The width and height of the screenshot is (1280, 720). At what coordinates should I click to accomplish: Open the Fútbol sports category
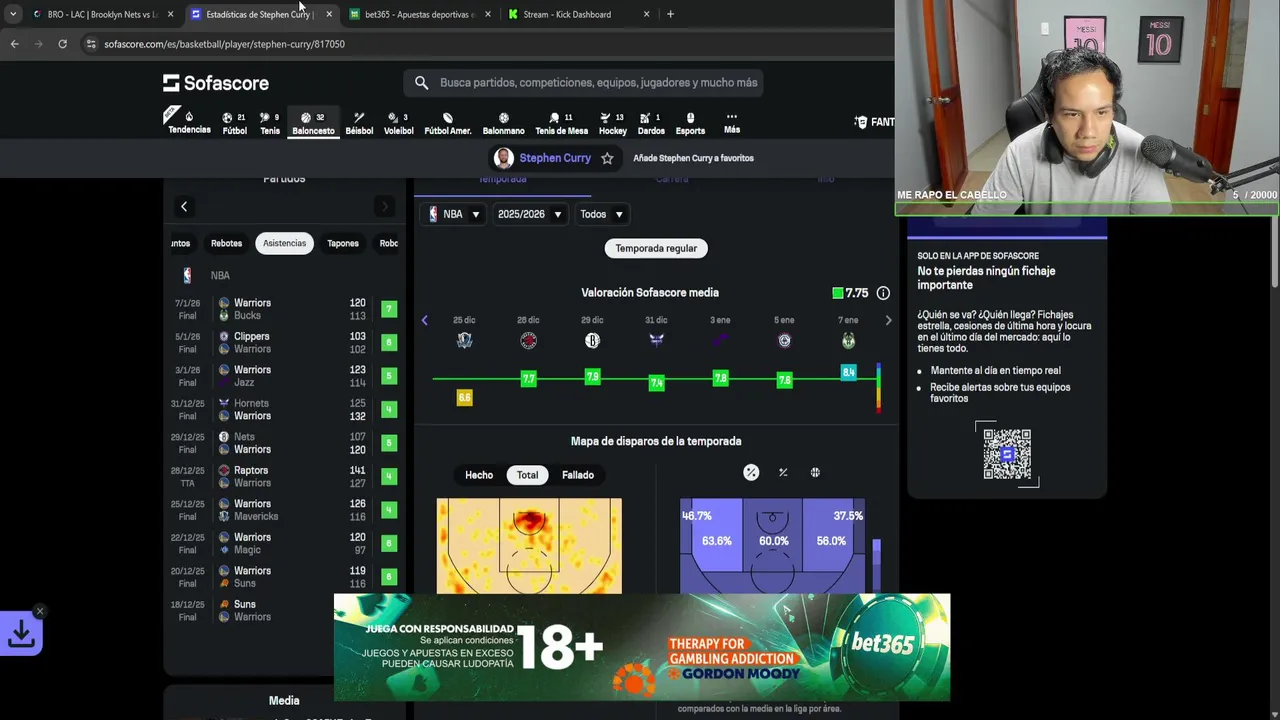click(x=234, y=123)
